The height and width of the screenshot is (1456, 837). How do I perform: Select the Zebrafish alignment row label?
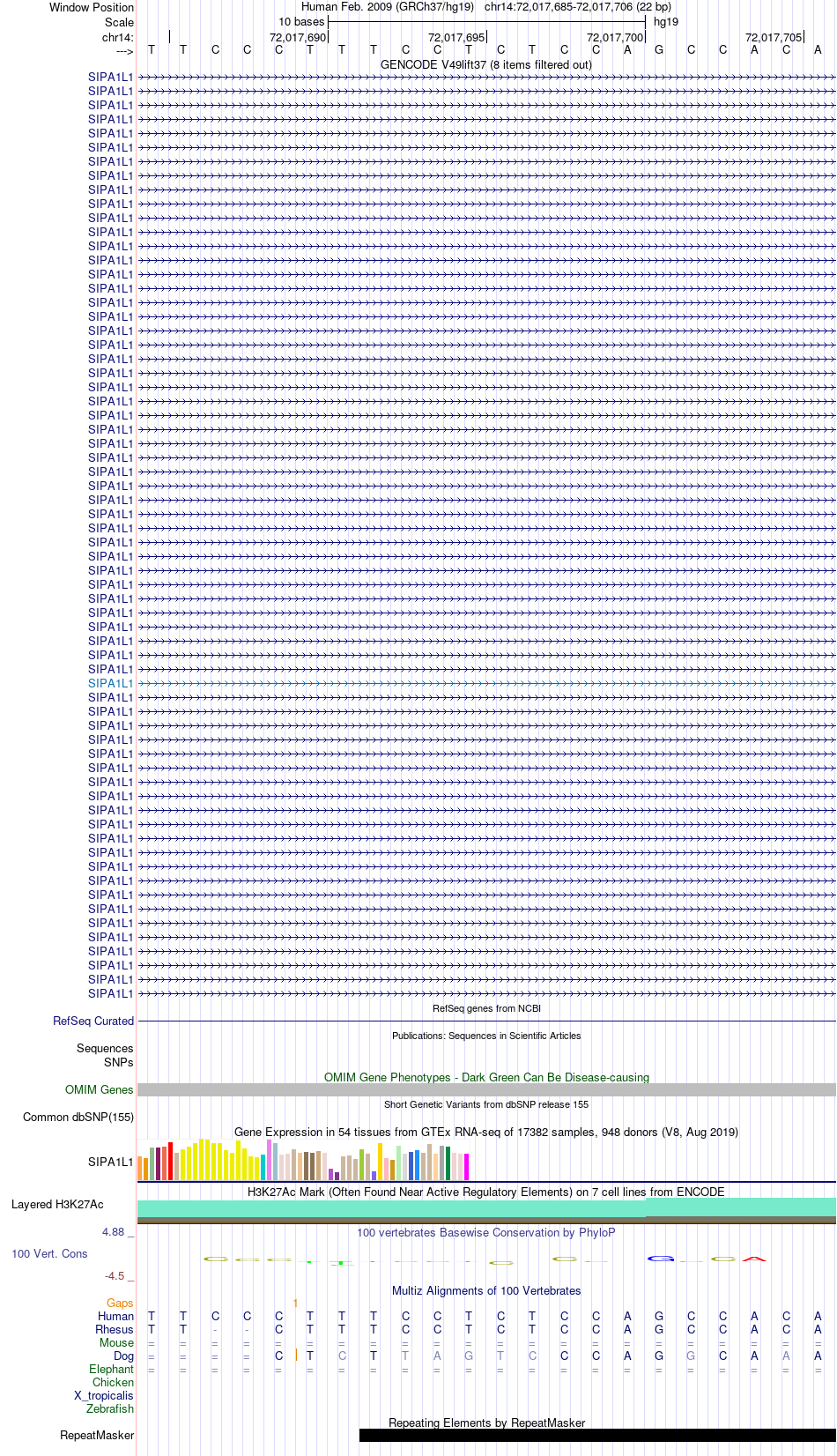[x=110, y=1408]
